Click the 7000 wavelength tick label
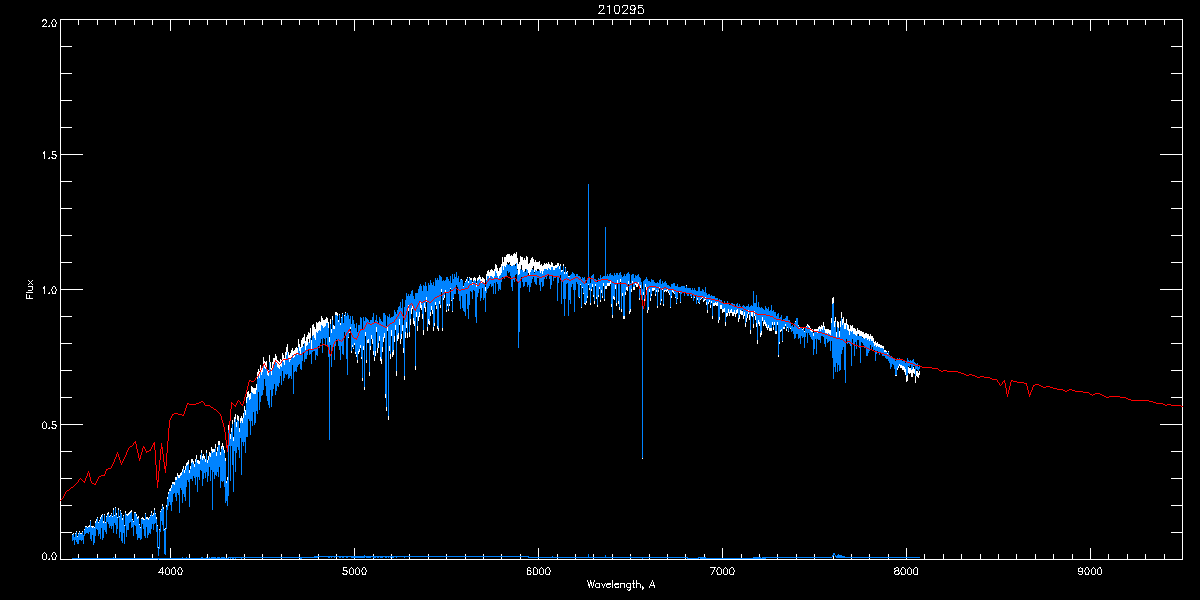This screenshot has height=600, width=1200. [x=722, y=572]
